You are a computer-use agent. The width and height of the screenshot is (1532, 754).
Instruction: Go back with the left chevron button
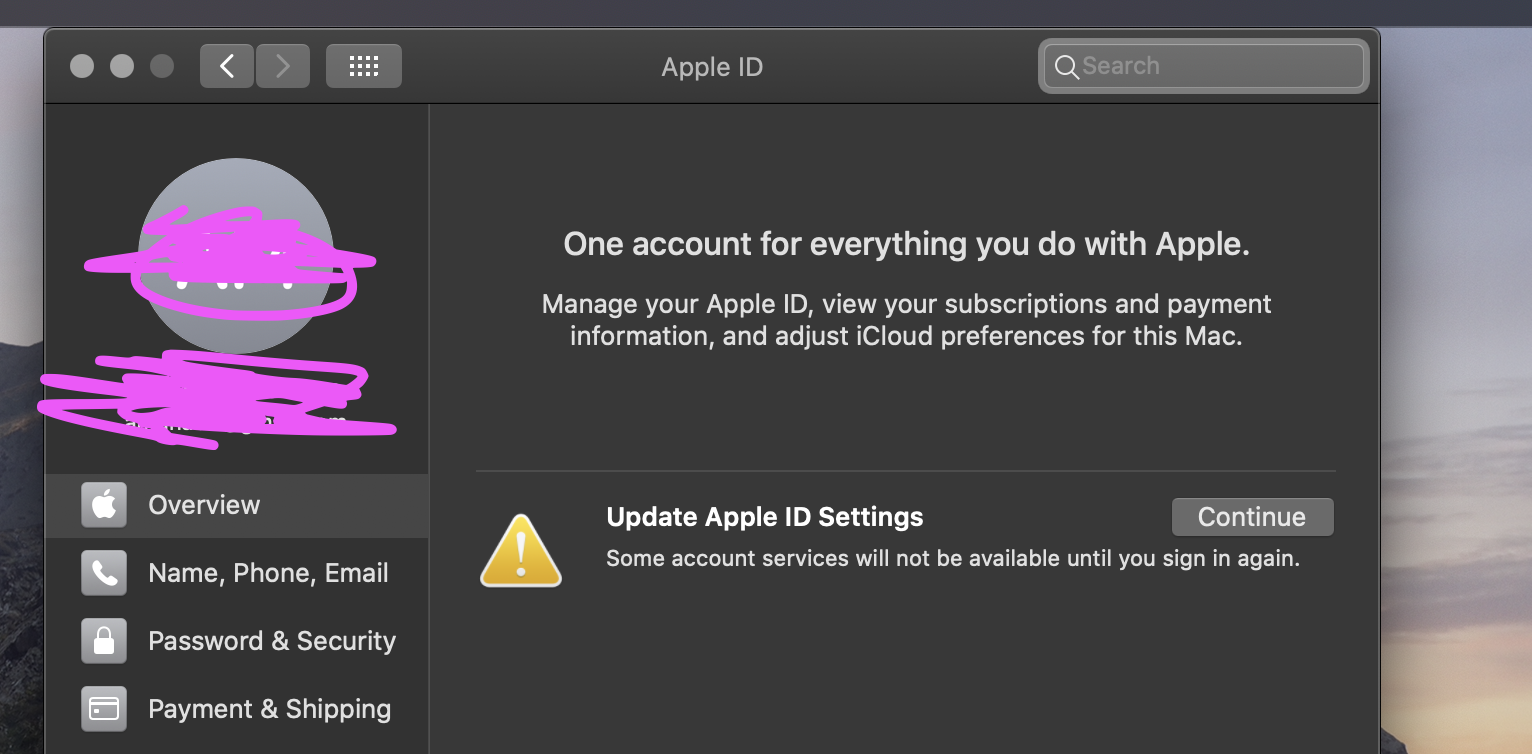(227, 66)
